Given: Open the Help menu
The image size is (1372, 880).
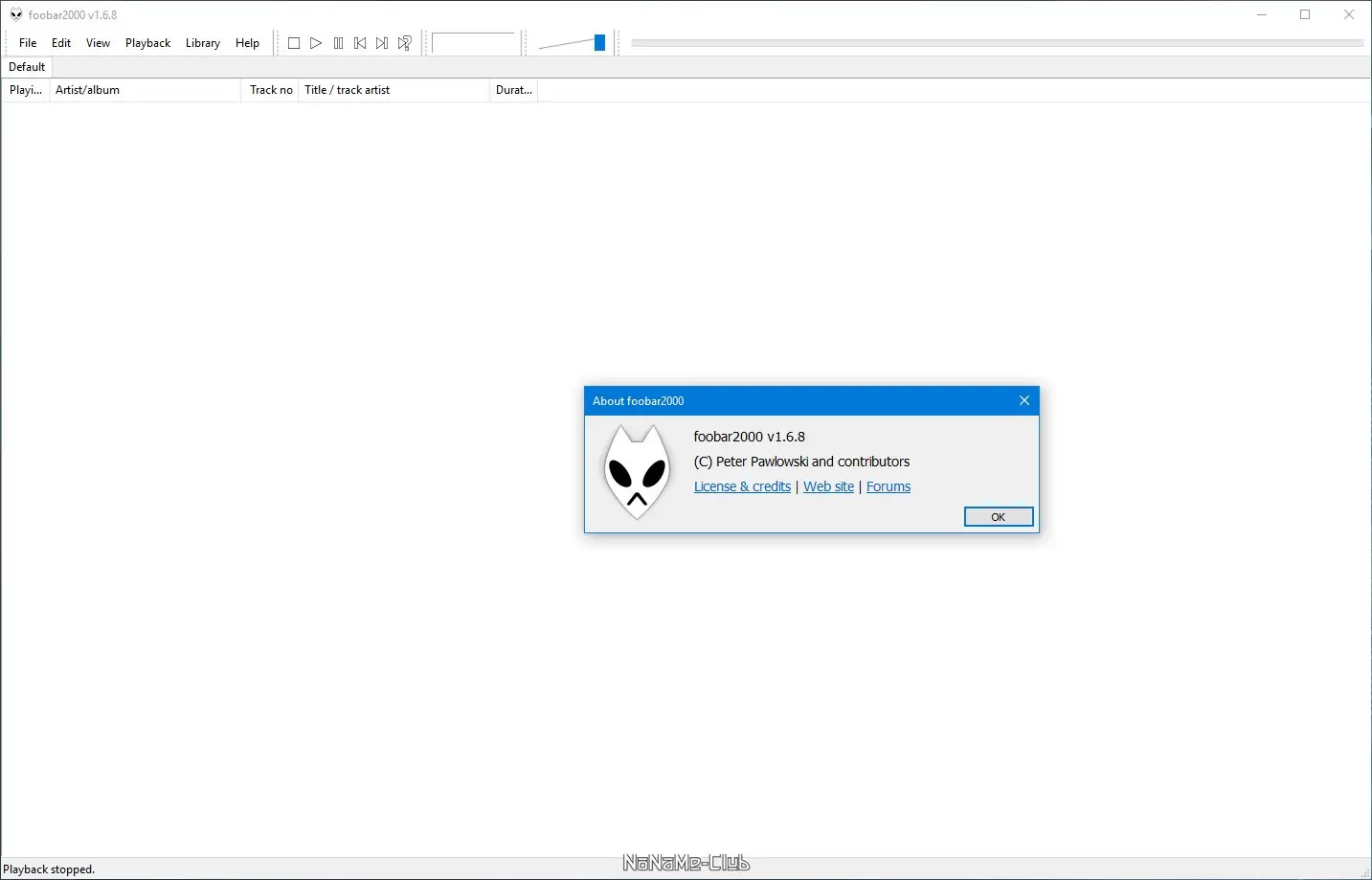Looking at the screenshot, I should coord(247,43).
